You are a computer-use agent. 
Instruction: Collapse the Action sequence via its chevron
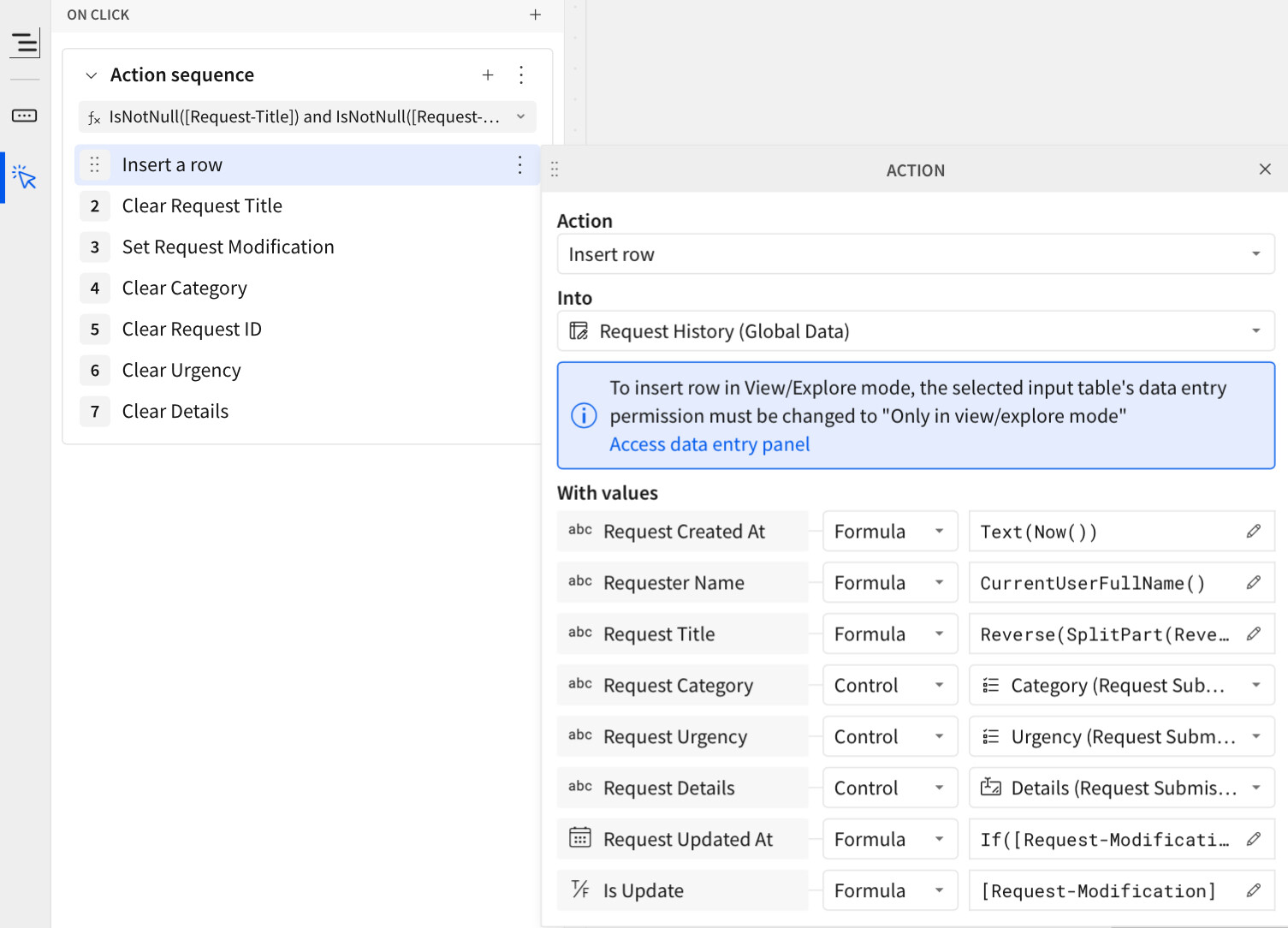pos(92,75)
